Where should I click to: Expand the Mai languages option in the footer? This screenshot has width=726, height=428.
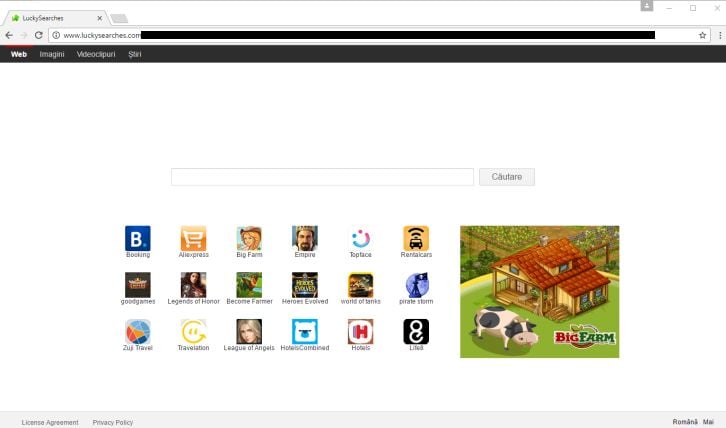click(x=708, y=422)
